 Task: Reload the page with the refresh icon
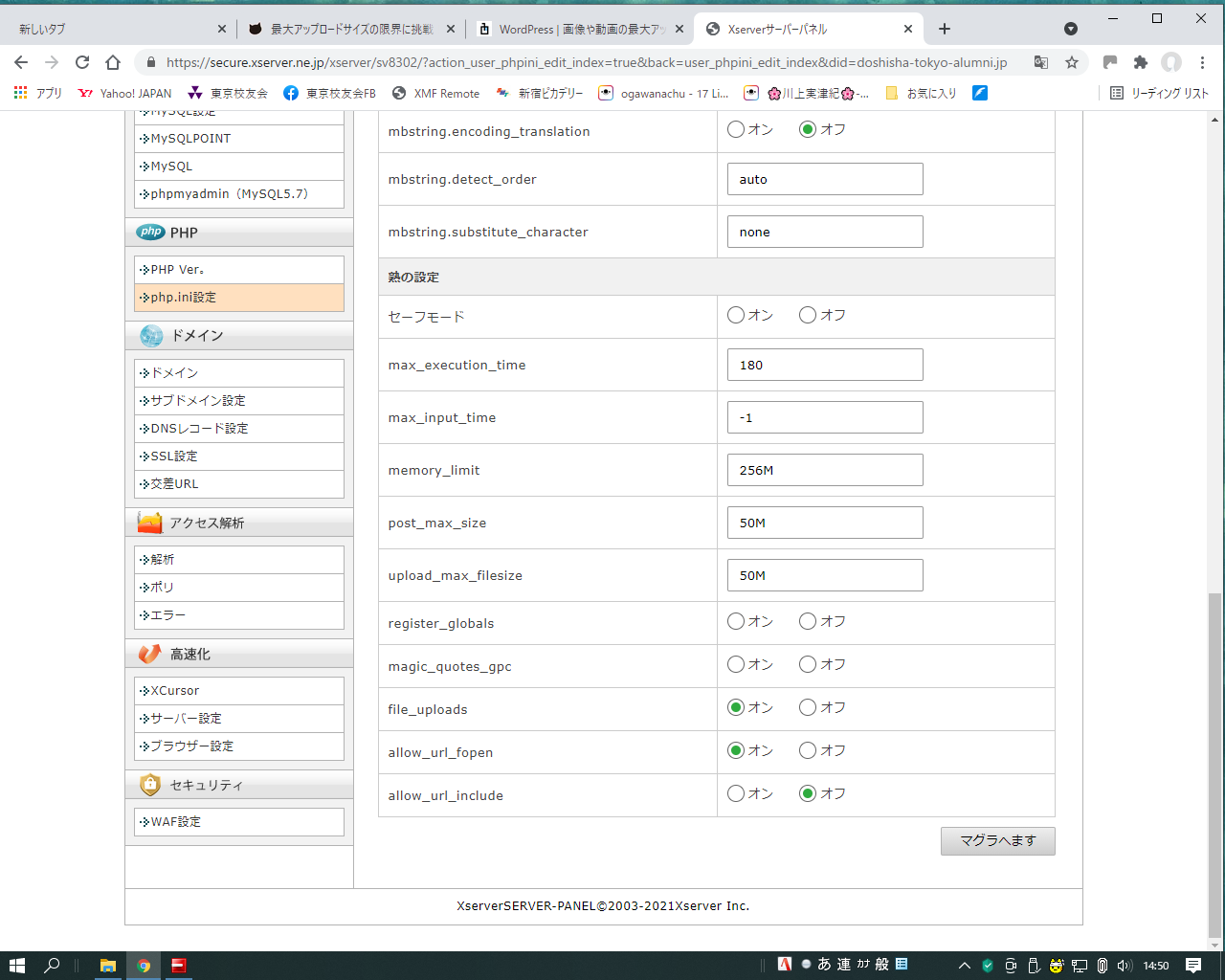click(82, 62)
